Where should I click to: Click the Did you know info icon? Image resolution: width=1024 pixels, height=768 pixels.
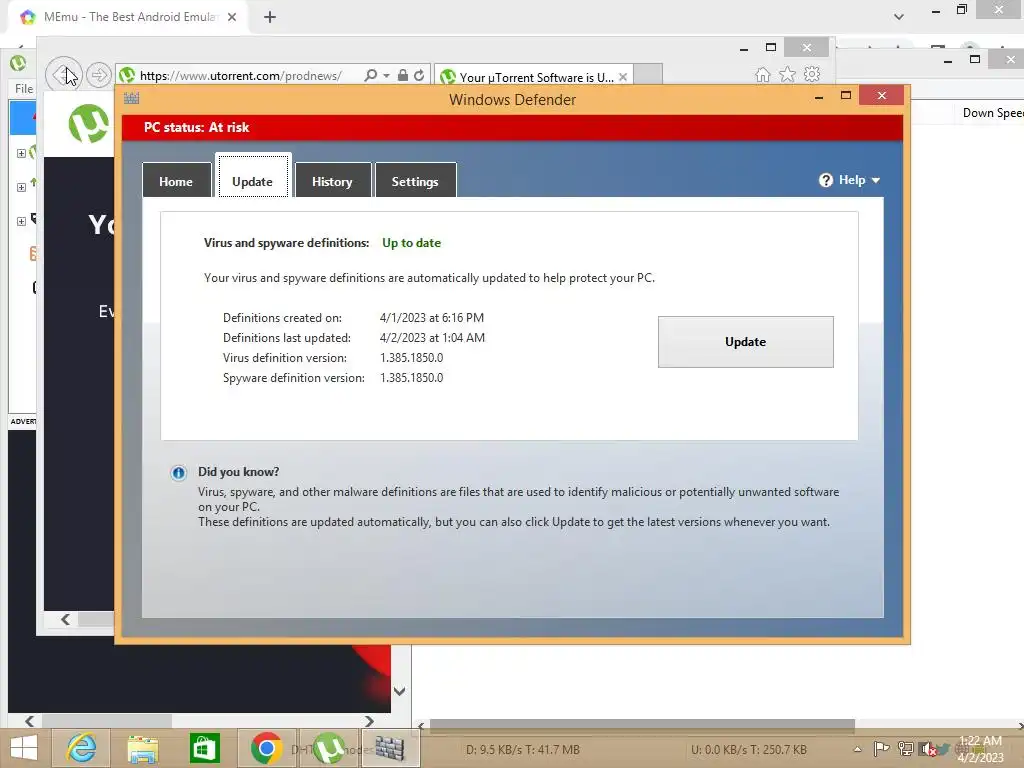[x=178, y=473]
